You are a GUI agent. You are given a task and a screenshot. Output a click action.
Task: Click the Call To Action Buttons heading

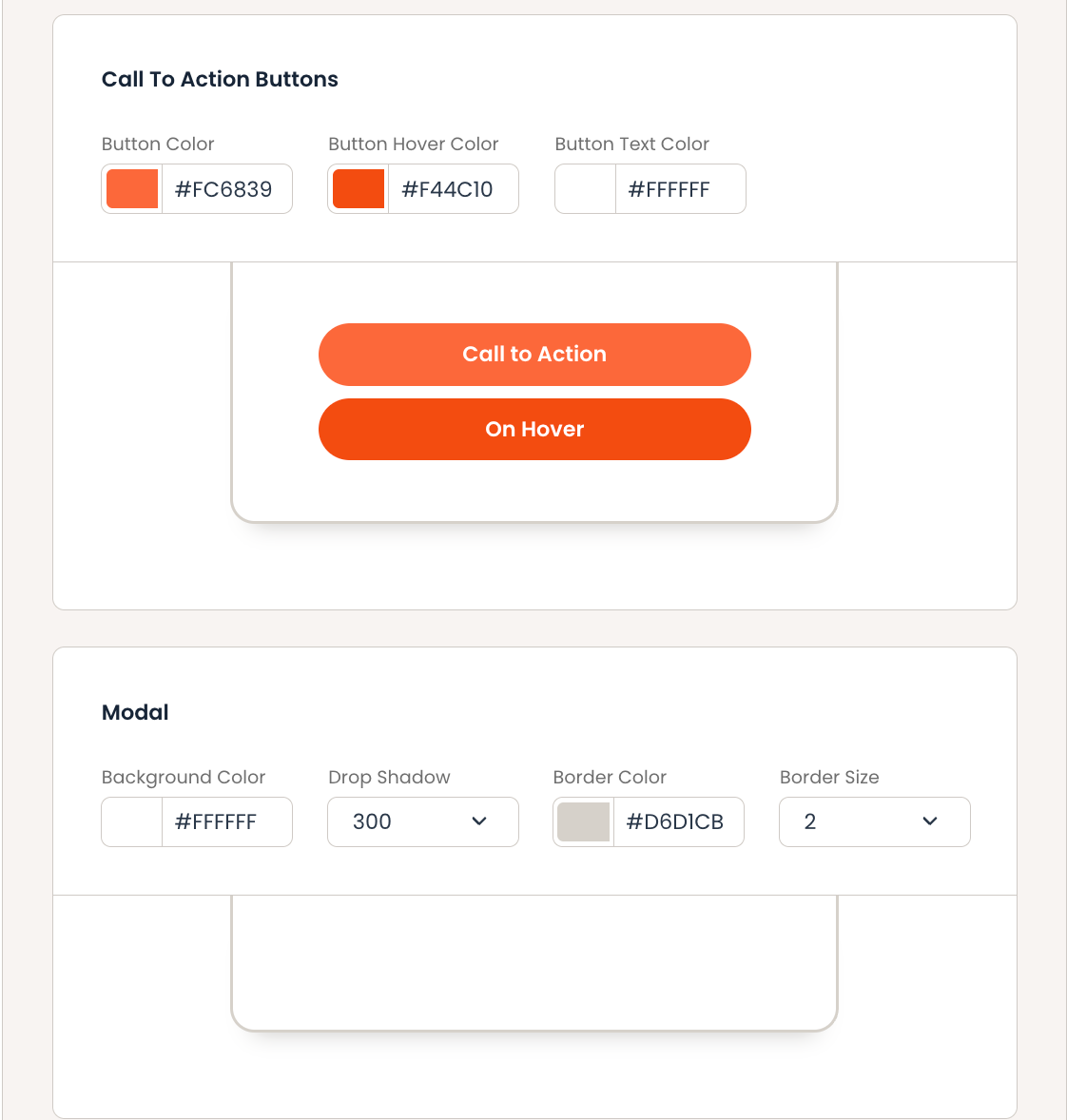[220, 80]
